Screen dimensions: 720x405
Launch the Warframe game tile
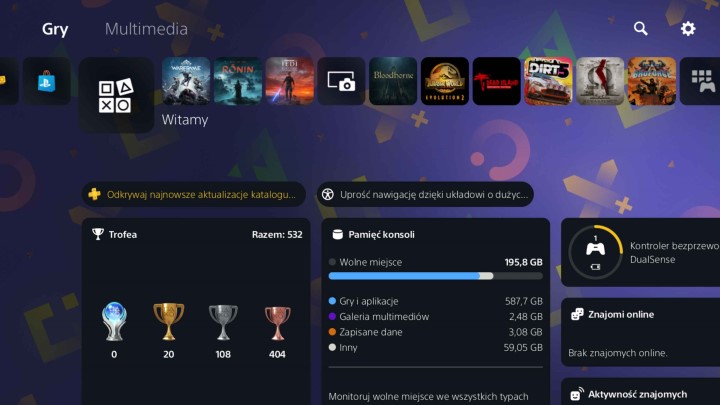(x=186, y=81)
